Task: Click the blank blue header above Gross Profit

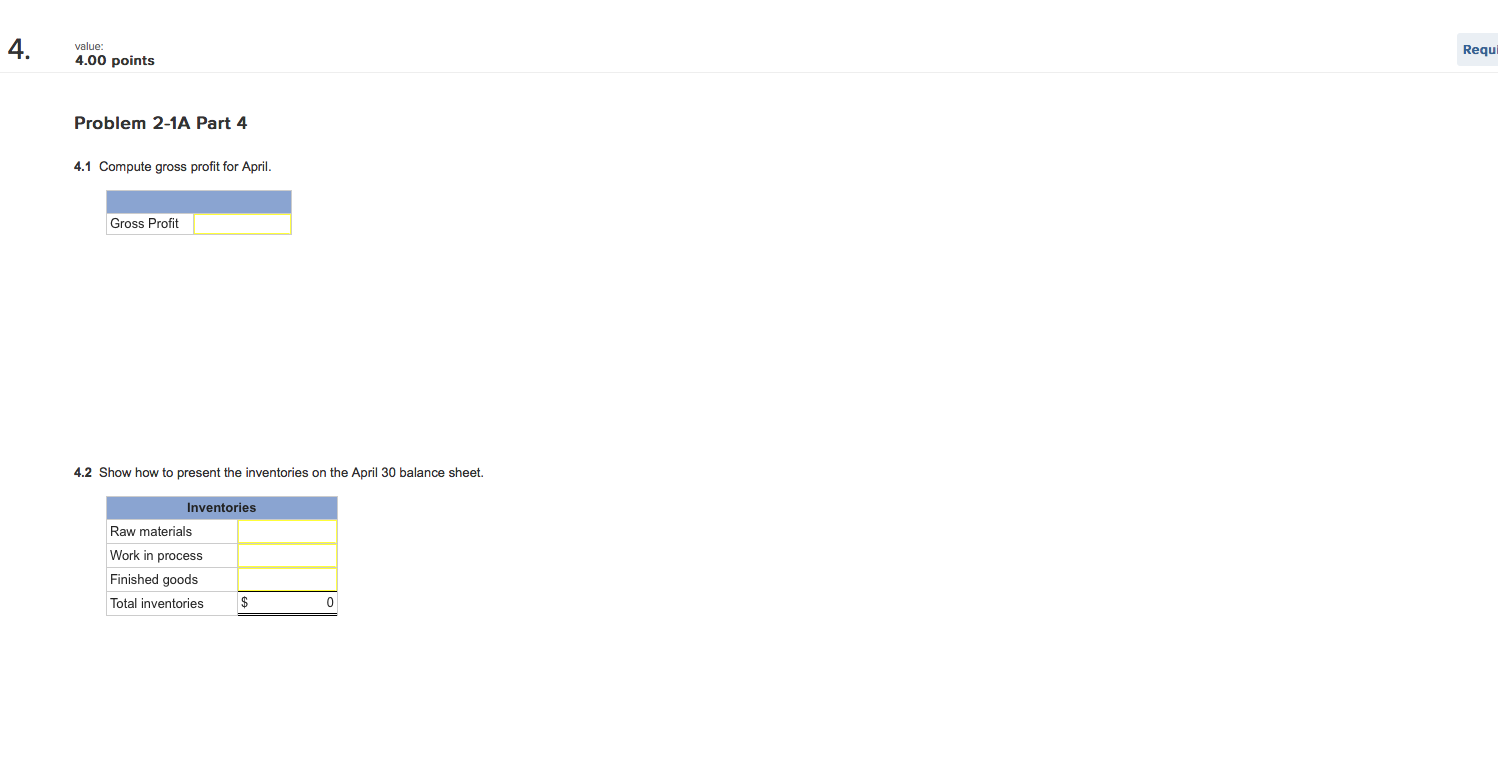Action: 199,202
